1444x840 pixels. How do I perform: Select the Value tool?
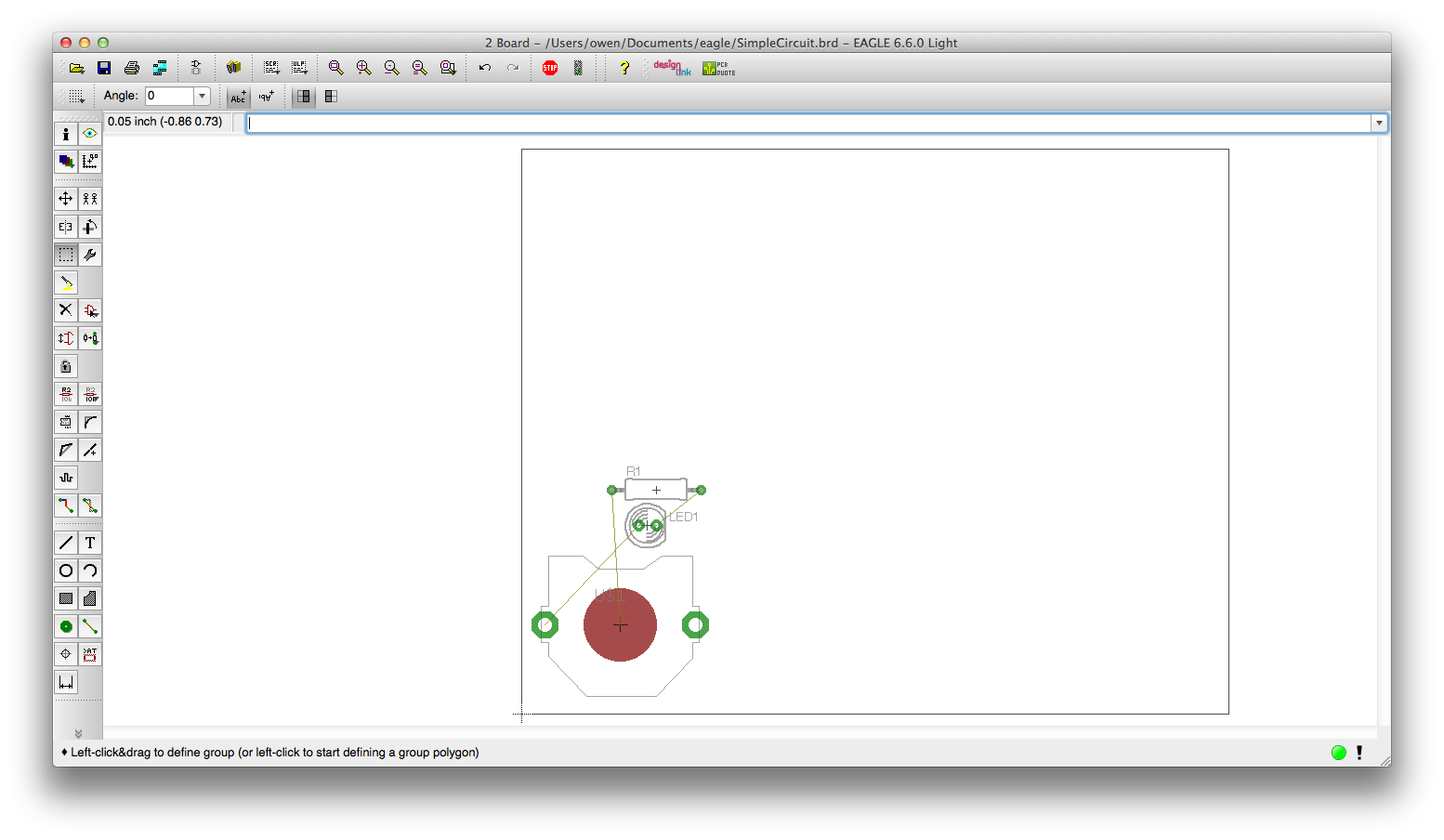click(90, 394)
